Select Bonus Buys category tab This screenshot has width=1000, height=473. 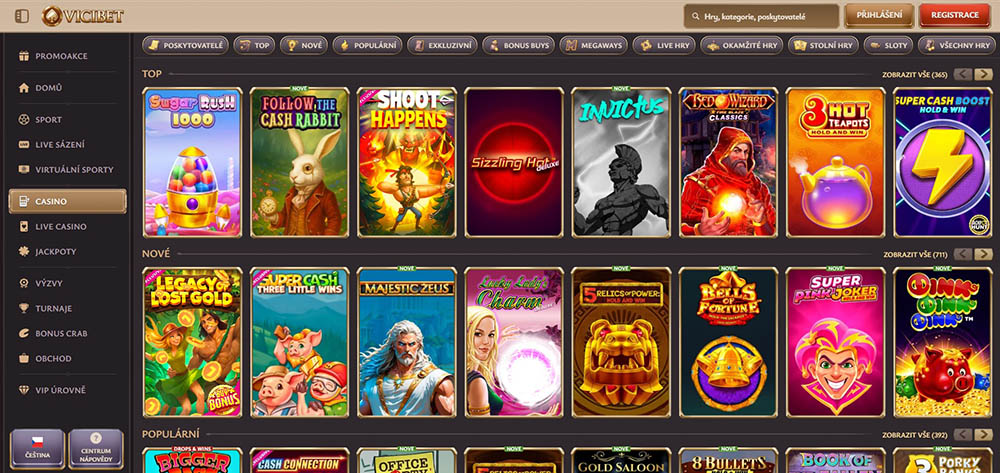pos(518,45)
